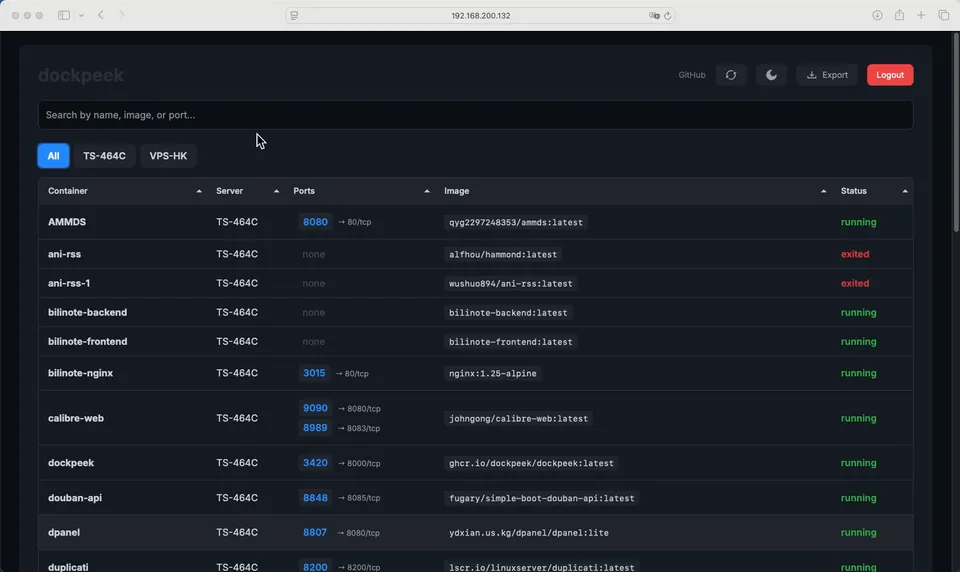Click the search by name input field
960x572 pixels.
pos(475,115)
